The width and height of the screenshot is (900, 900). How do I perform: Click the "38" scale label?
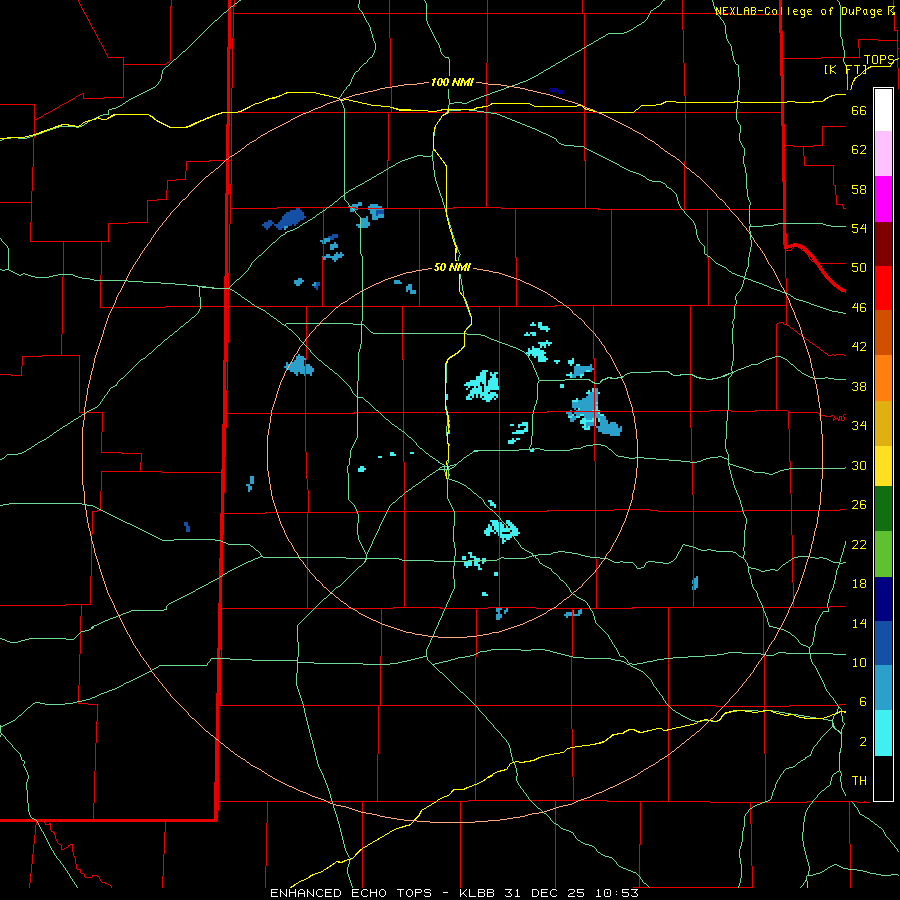(859, 386)
